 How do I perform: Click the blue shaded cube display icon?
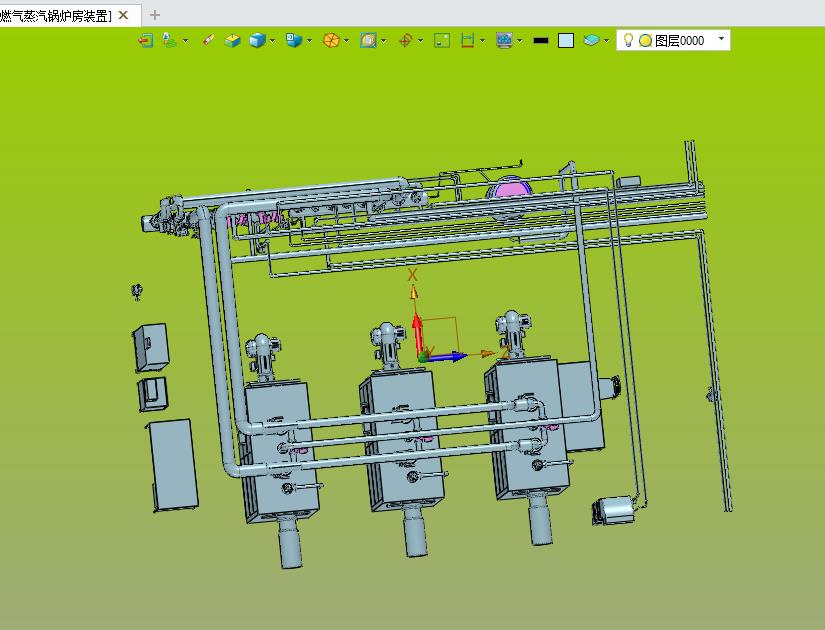point(258,41)
